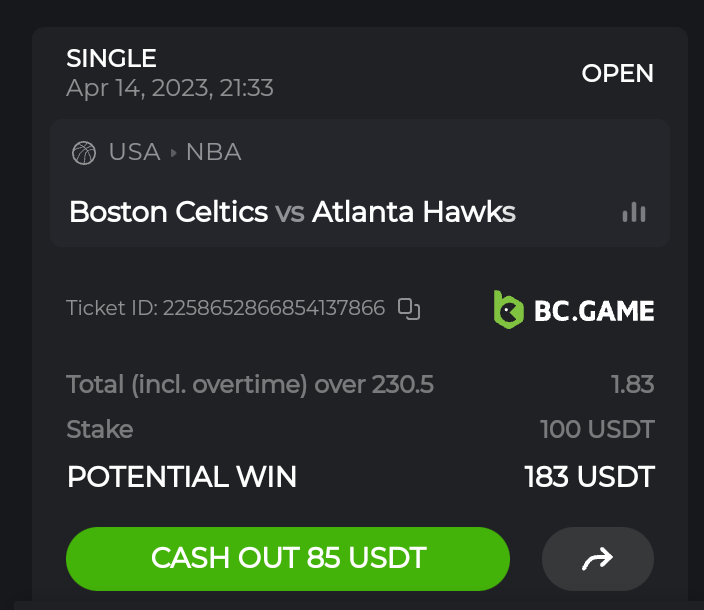704x610 pixels.
Task: Click the 183 USDT potential win amount
Action: [589, 477]
